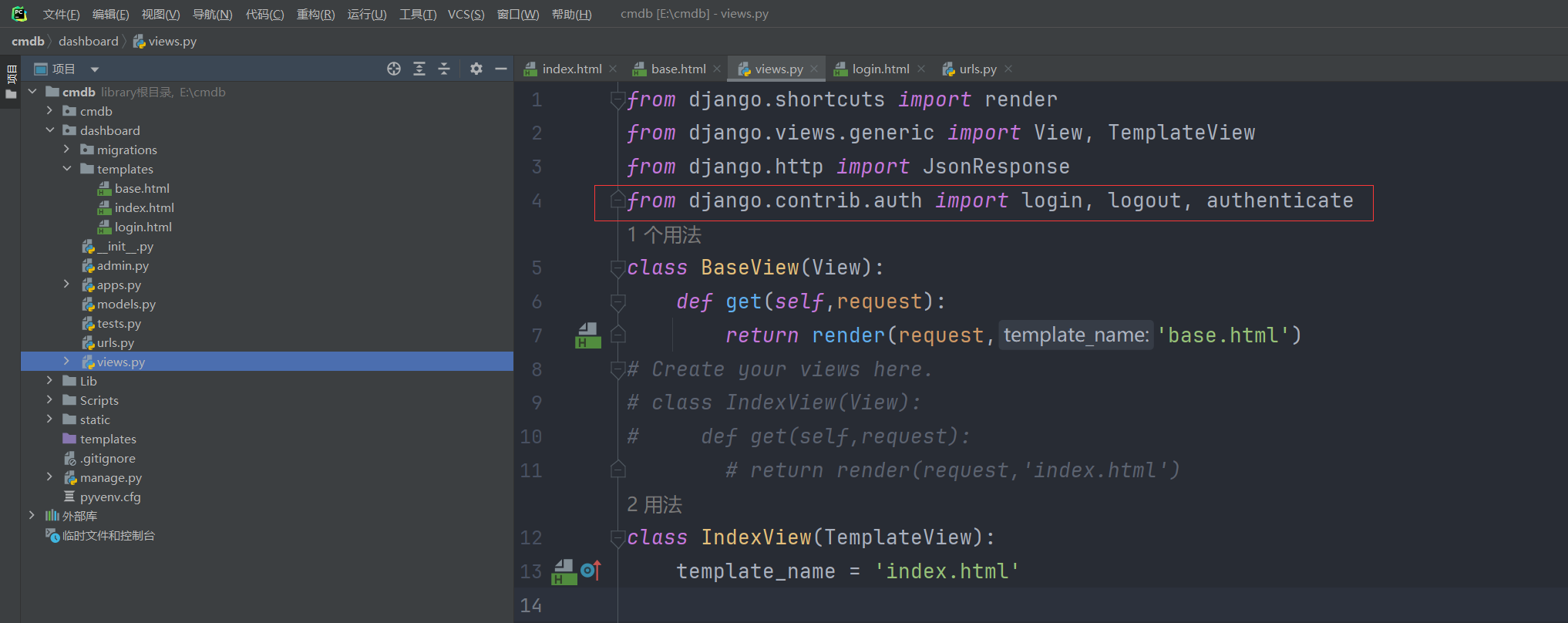Click the '1 个用法' usages hint
Image resolution: width=1568 pixels, height=623 pixels.
tap(664, 235)
